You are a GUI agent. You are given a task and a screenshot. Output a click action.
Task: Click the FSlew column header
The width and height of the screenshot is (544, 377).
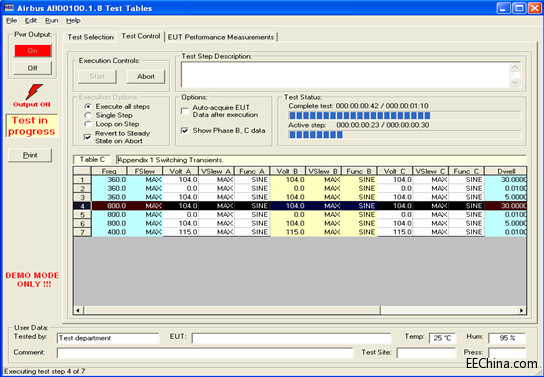145,171
